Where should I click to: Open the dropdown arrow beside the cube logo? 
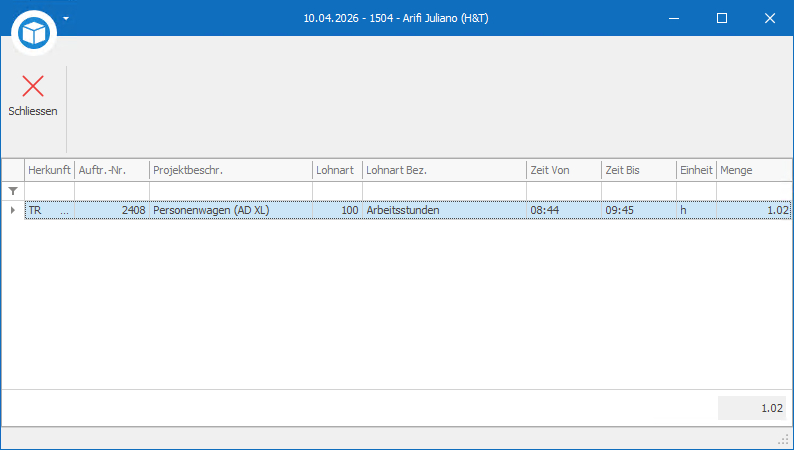pos(66,19)
